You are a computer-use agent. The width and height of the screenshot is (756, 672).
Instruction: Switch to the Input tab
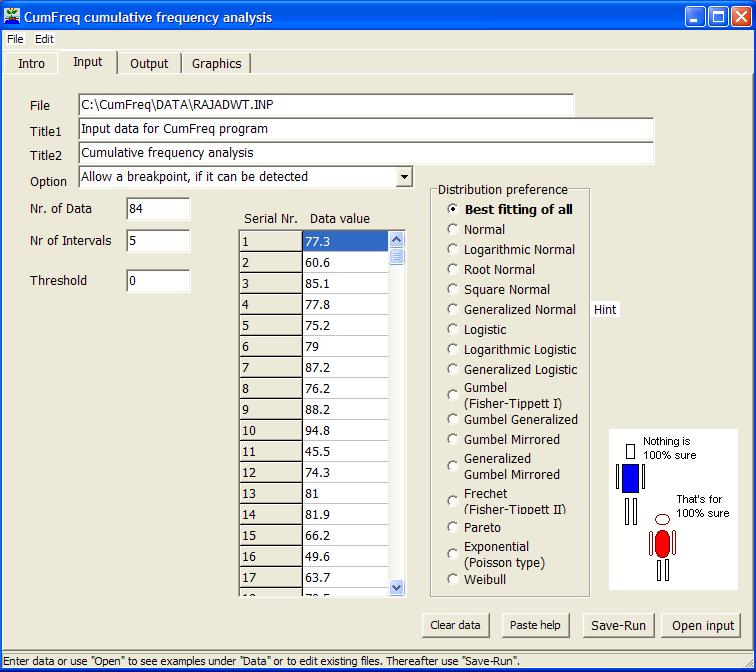click(87, 62)
